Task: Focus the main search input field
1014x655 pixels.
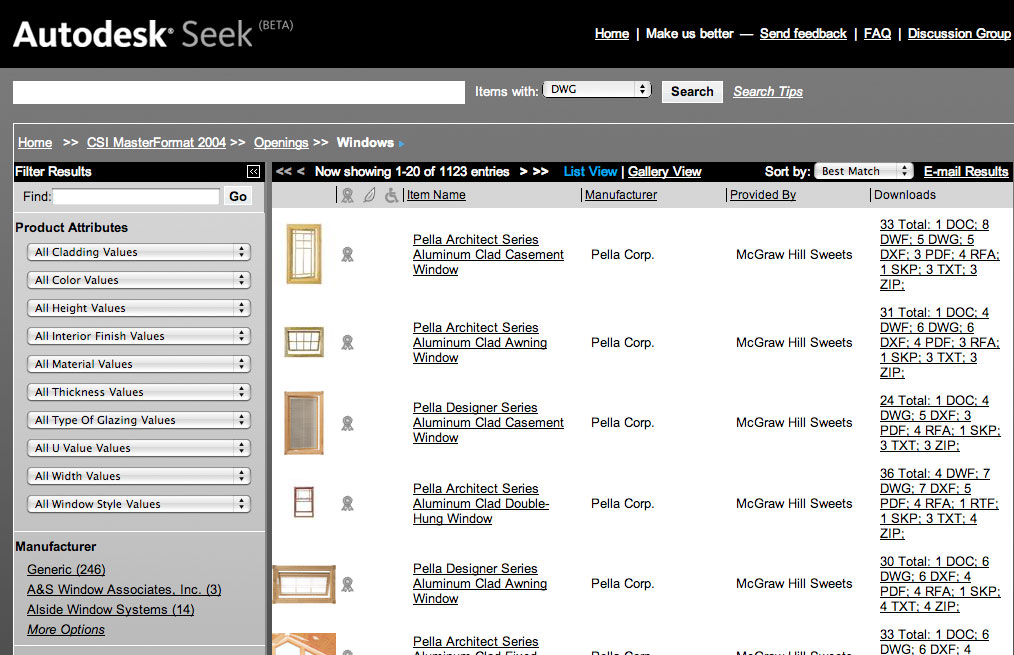Action: (x=239, y=92)
